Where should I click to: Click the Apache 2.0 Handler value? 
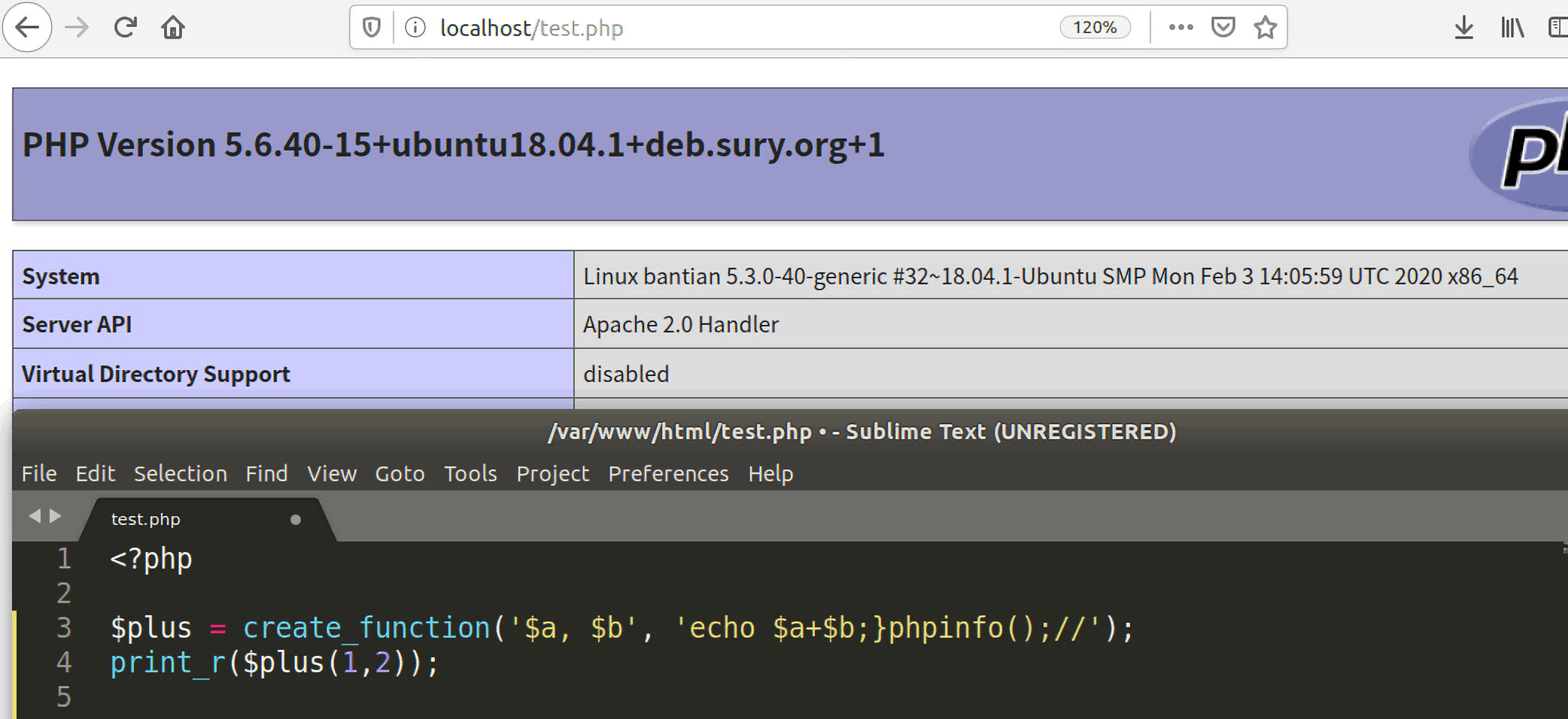(x=681, y=324)
